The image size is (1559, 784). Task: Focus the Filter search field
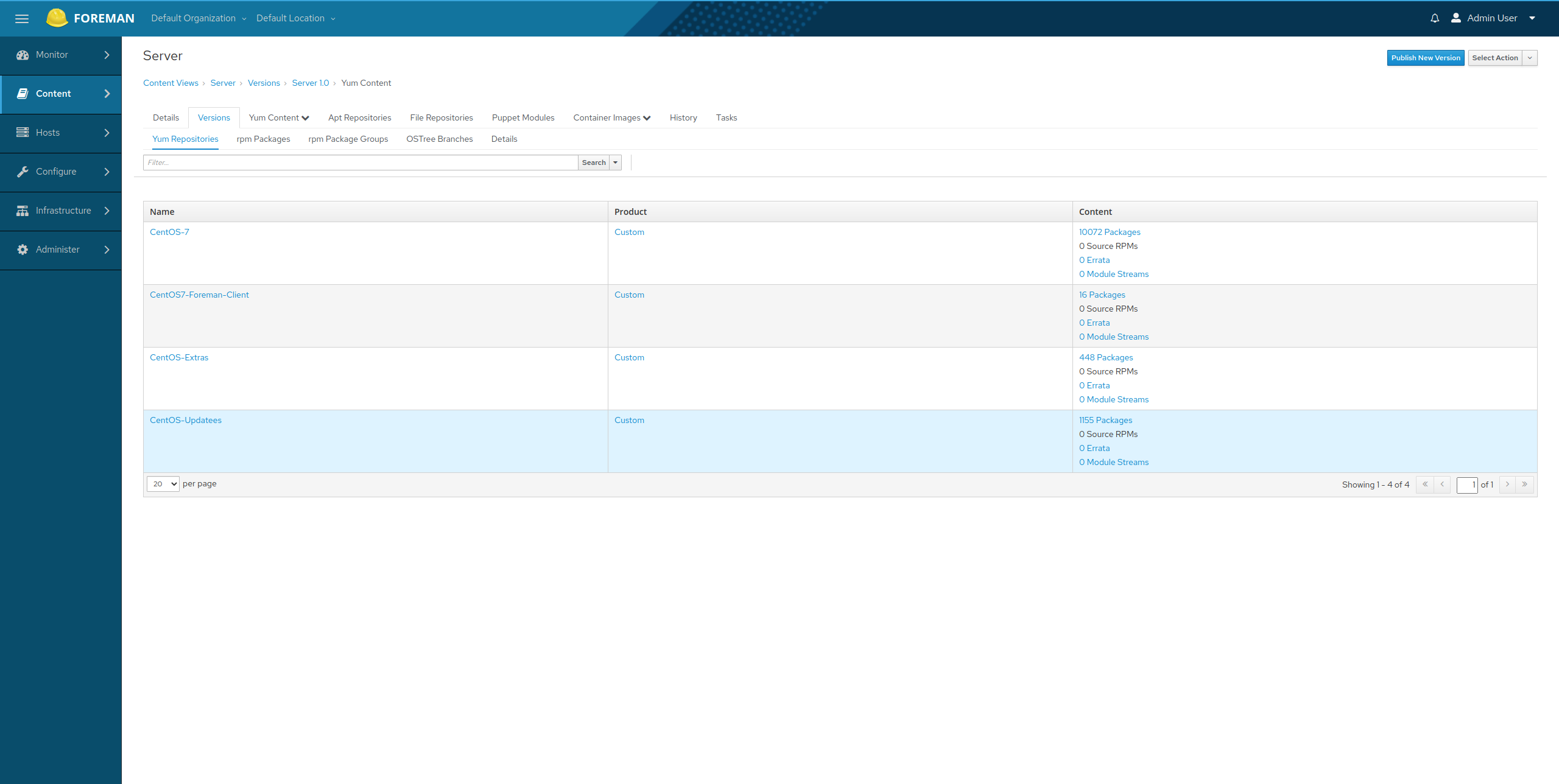tap(361, 163)
